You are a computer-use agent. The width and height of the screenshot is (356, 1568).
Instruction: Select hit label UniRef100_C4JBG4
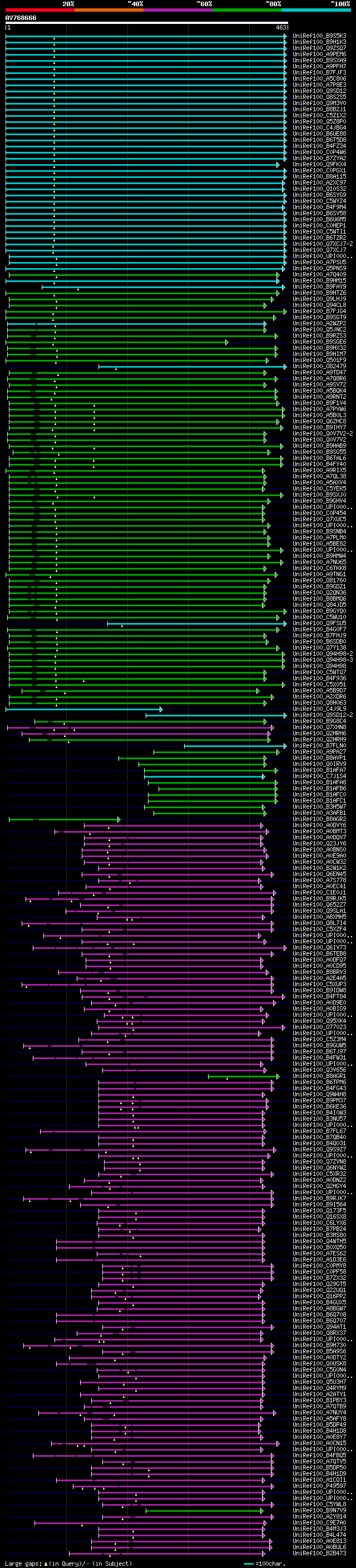coord(319,127)
